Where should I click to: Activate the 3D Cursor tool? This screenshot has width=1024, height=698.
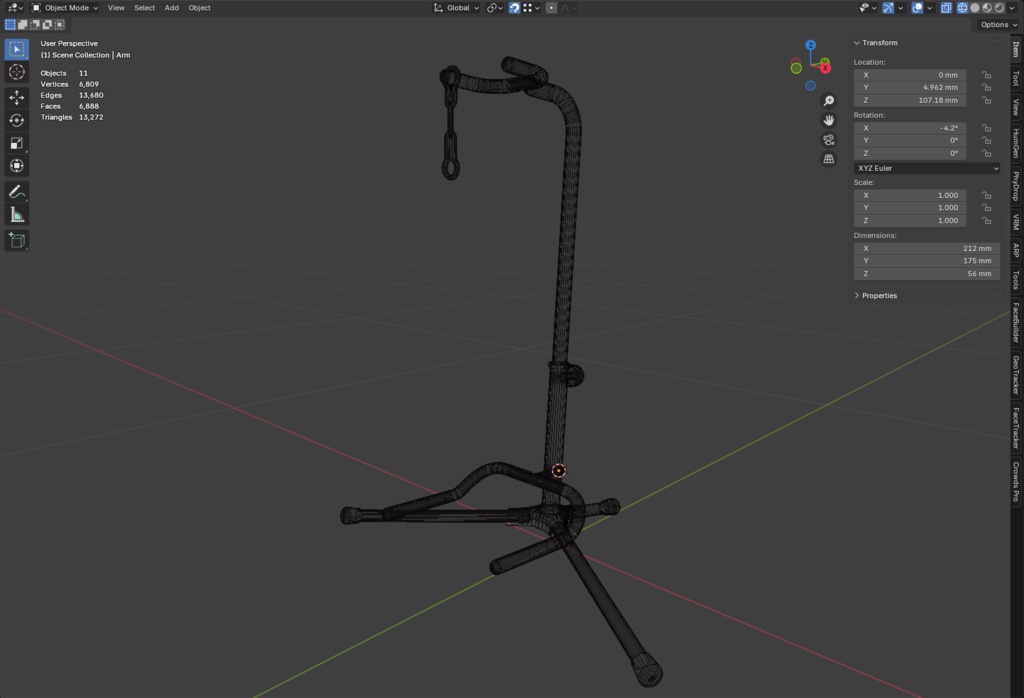pyautogui.click(x=17, y=72)
